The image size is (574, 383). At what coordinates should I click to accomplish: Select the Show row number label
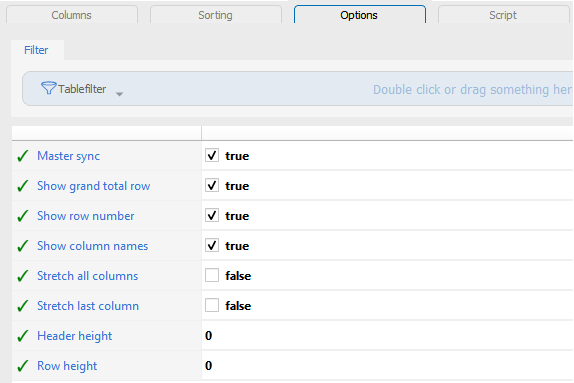click(x=86, y=216)
